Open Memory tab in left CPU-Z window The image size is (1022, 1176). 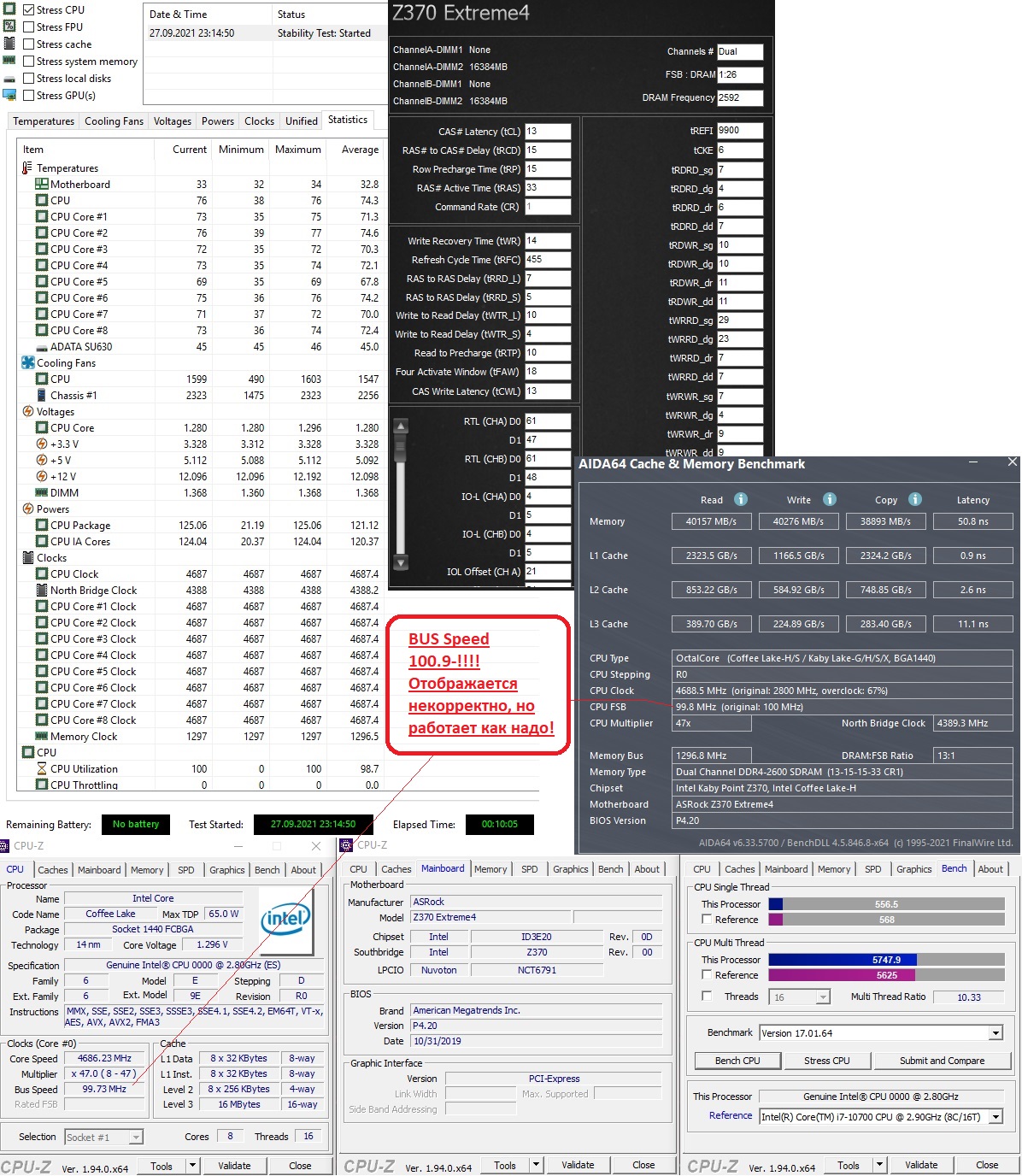pyautogui.click(x=147, y=870)
